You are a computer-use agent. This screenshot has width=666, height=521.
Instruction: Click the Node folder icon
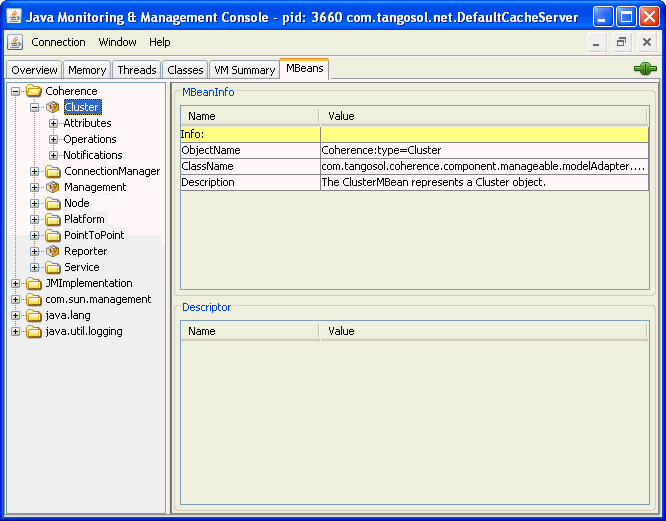(x=53, y=203)
